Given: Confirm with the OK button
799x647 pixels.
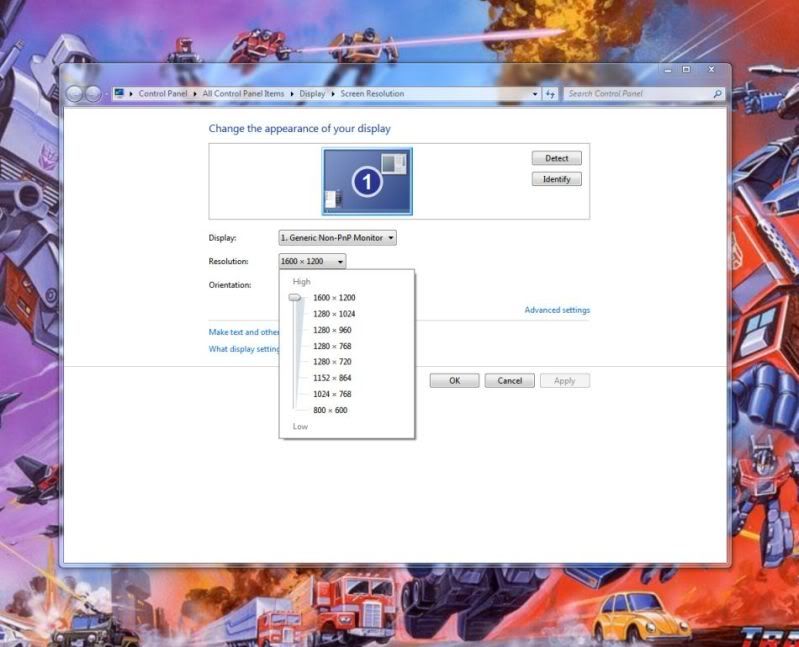Looking at the screenshot, I should [455, 381].
